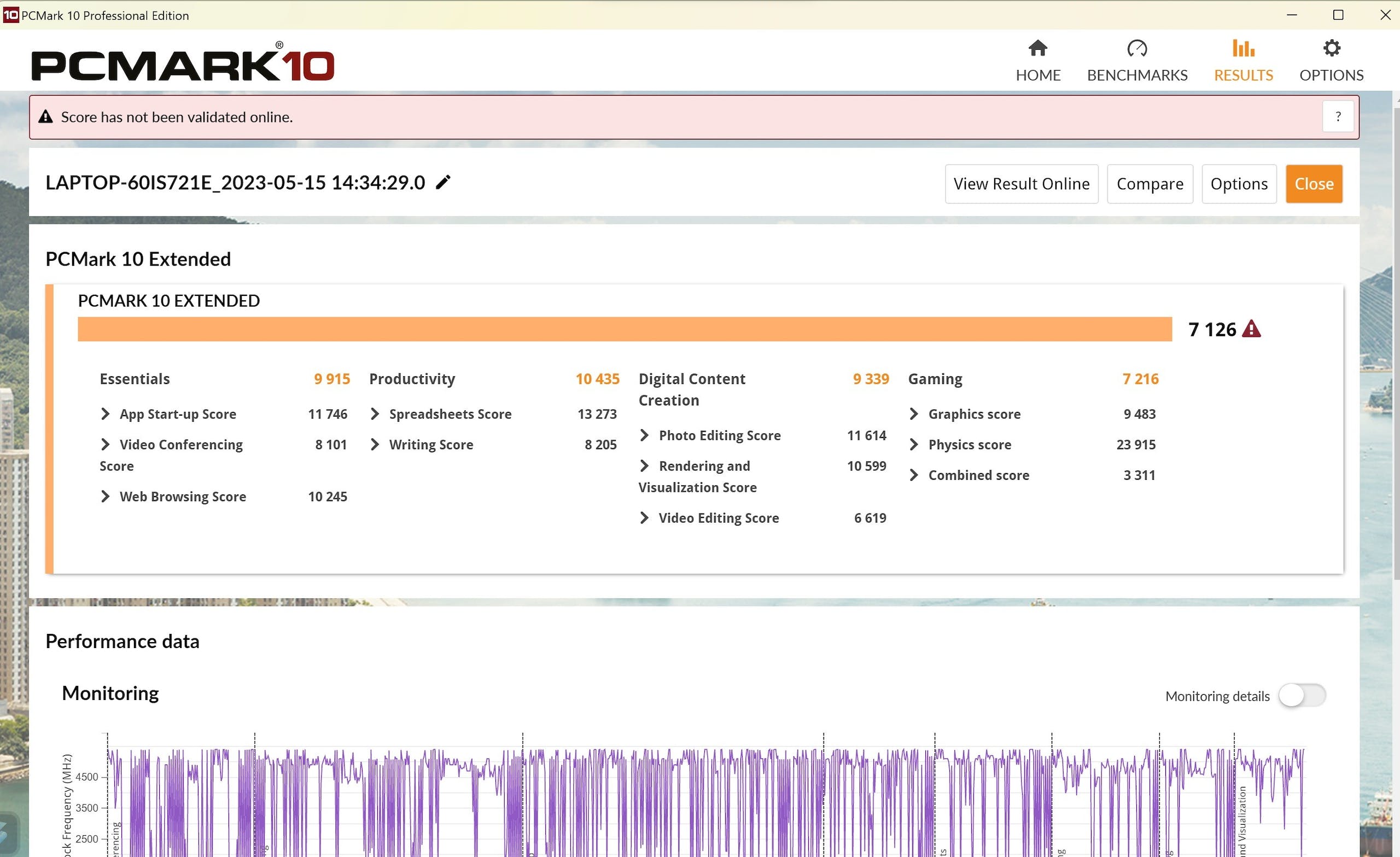Click Digital Content Creation score 9 339

(x=871, y=378)
